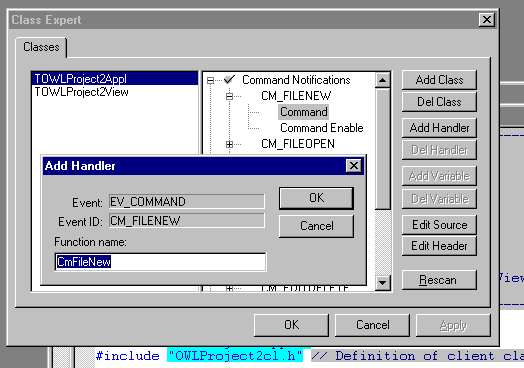
Task: Click the tree vertical scrollbar thumb
Action: 383,149
